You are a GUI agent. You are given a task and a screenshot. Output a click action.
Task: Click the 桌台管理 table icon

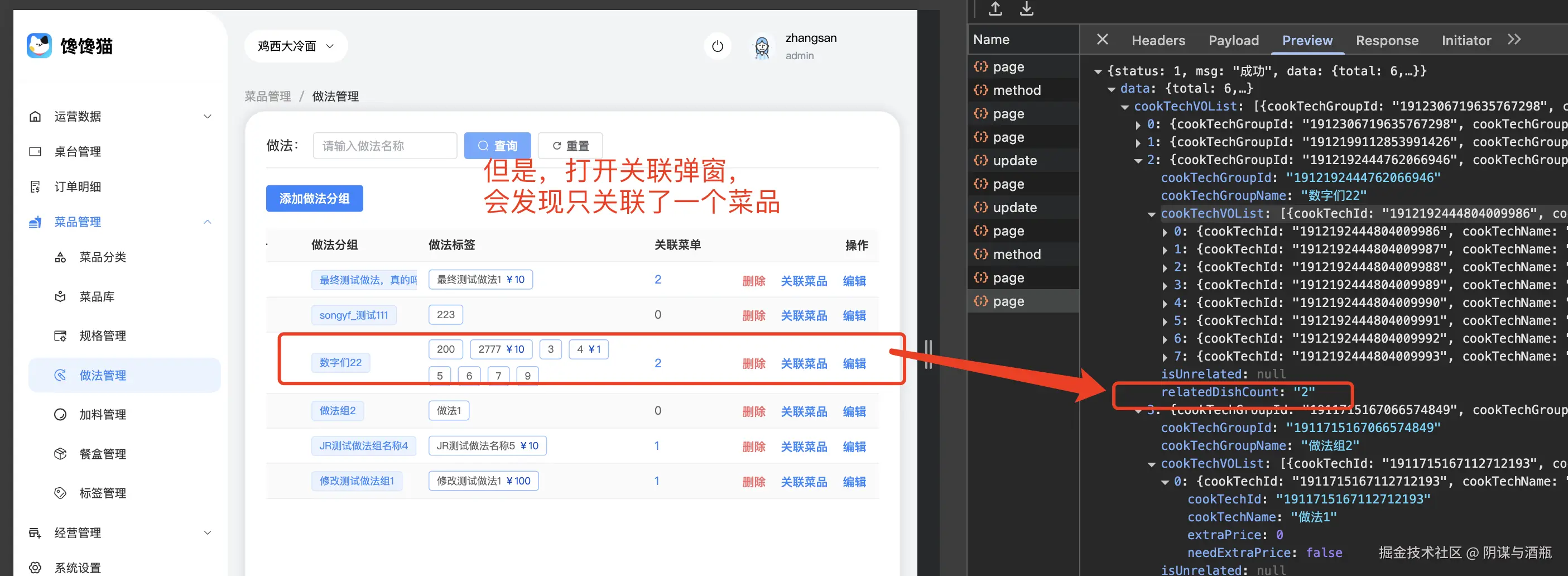point(35,152)
